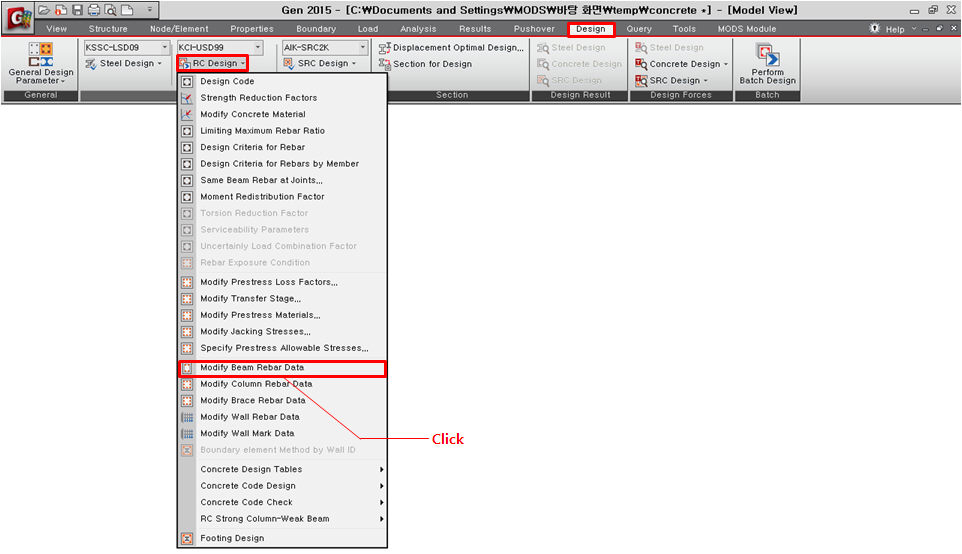The height and width of the screenshot is (554, 962).
Task: Click the Footing Design menu icon
Action: pos(187,539)
